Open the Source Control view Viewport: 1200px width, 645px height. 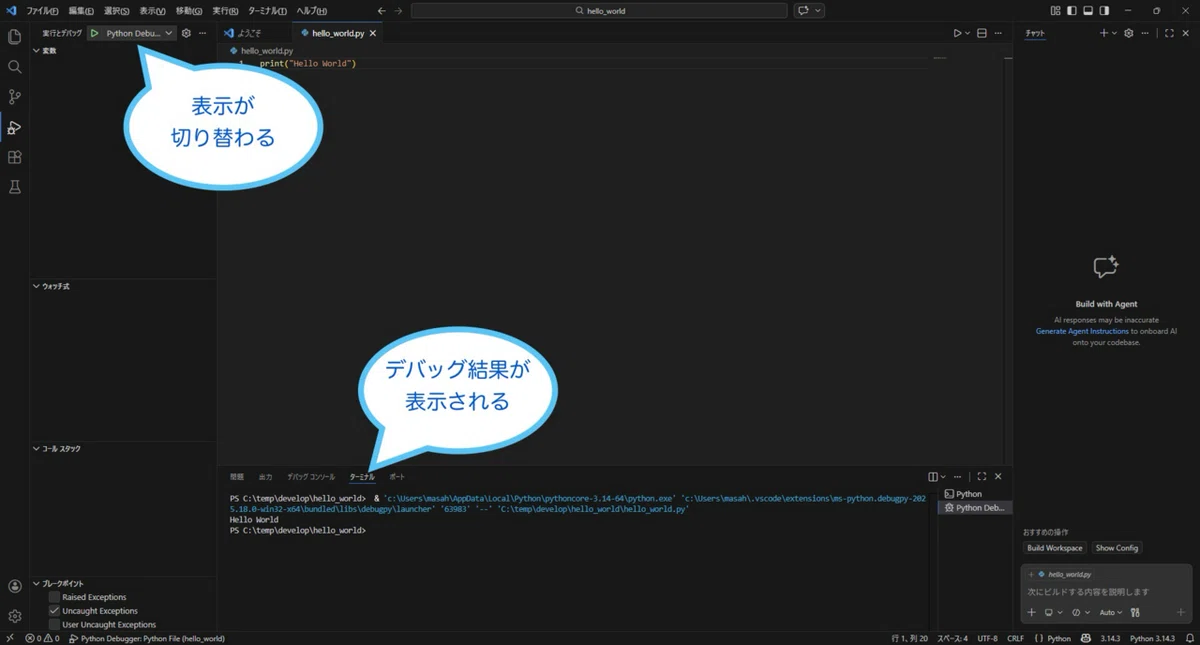14,97
